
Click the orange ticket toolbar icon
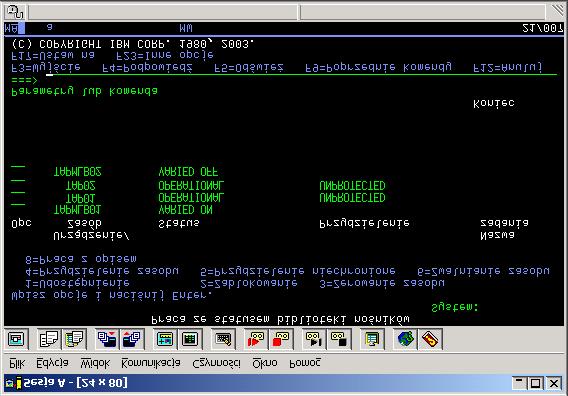(x=430, y=339)
